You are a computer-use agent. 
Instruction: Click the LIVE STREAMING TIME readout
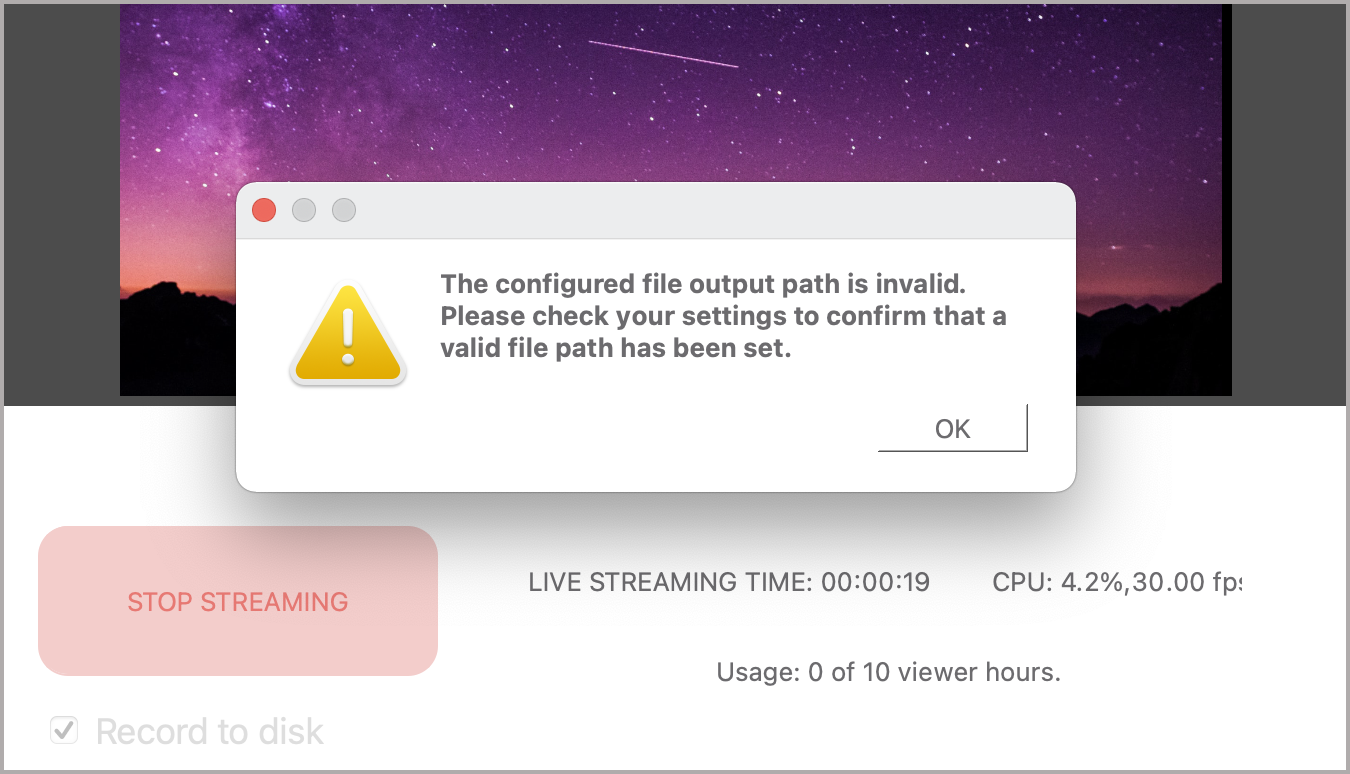(x=729, y=582)
